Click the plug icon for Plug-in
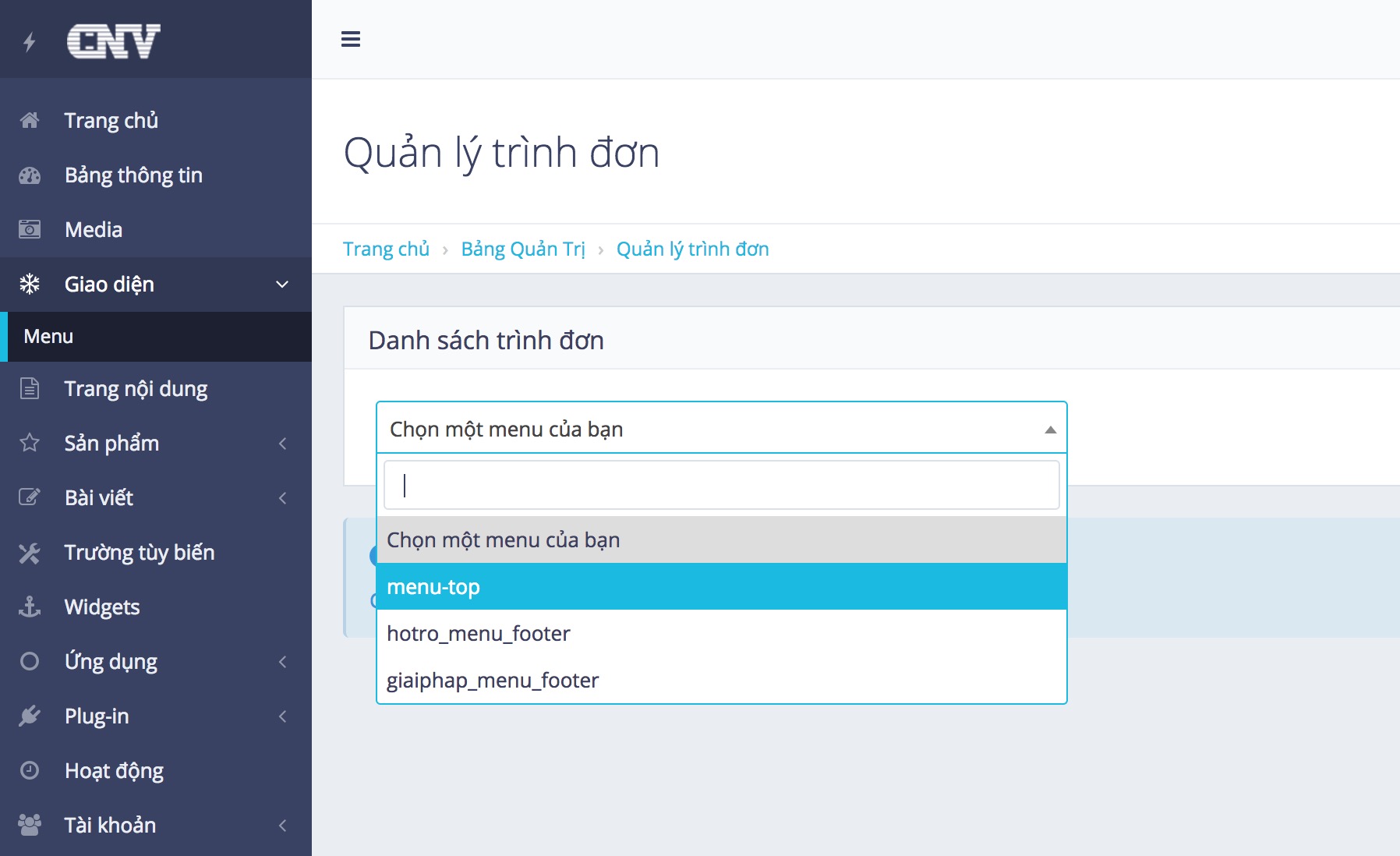 tap(30, 716)
